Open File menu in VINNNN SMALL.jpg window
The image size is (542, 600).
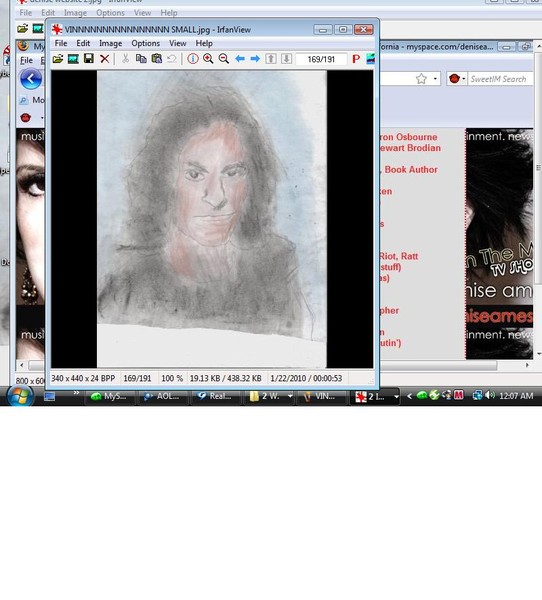click(61, 43)
